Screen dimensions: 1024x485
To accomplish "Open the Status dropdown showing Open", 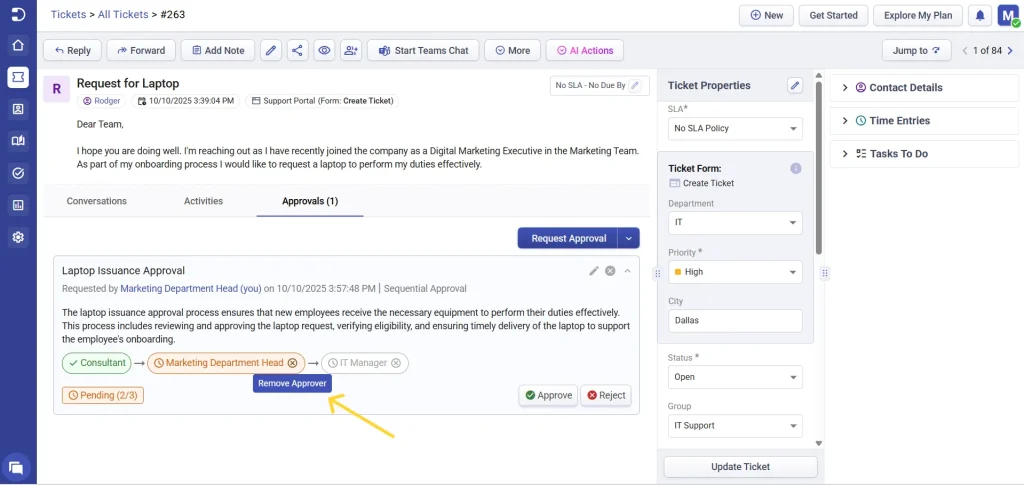I will coord(735,377).
